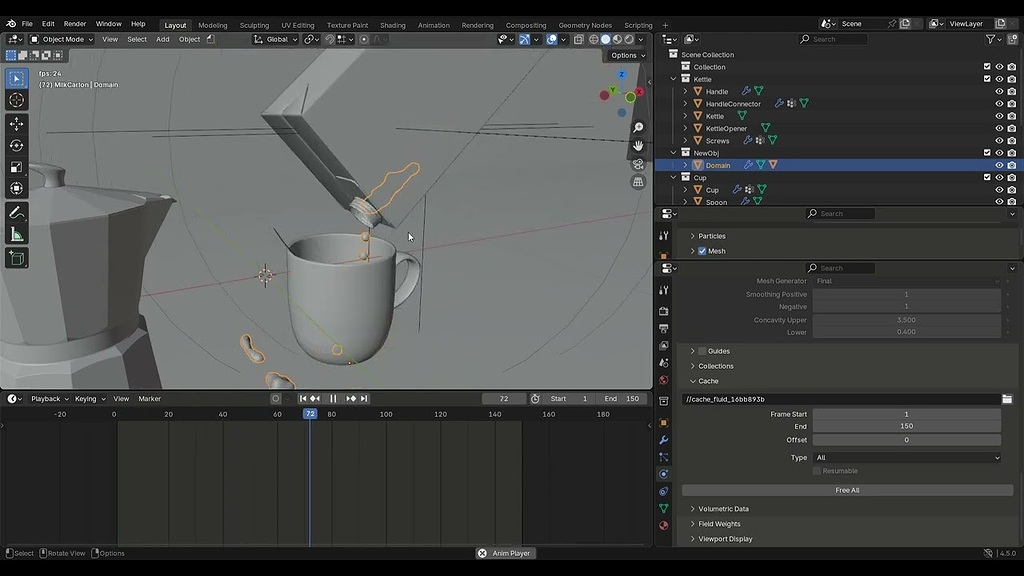
Task: Open the Keying menu in timeline
Action: 89,399
